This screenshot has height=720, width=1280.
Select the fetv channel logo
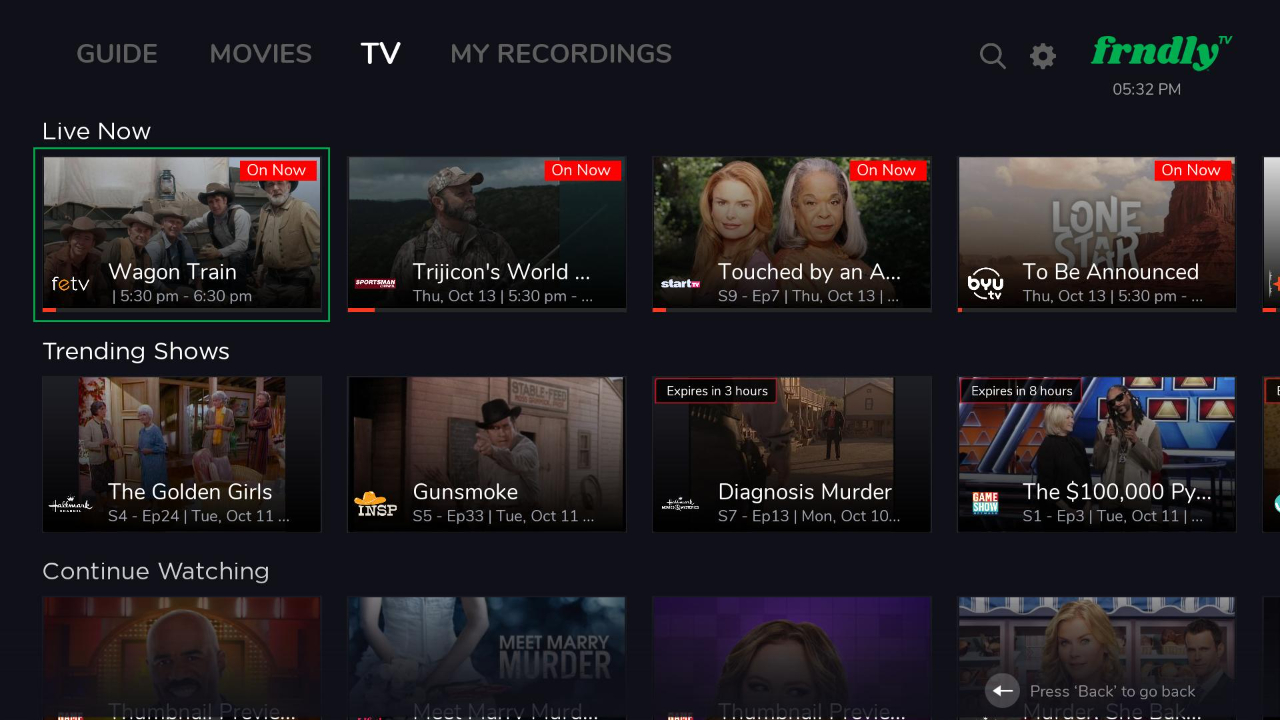click(70, 284)
